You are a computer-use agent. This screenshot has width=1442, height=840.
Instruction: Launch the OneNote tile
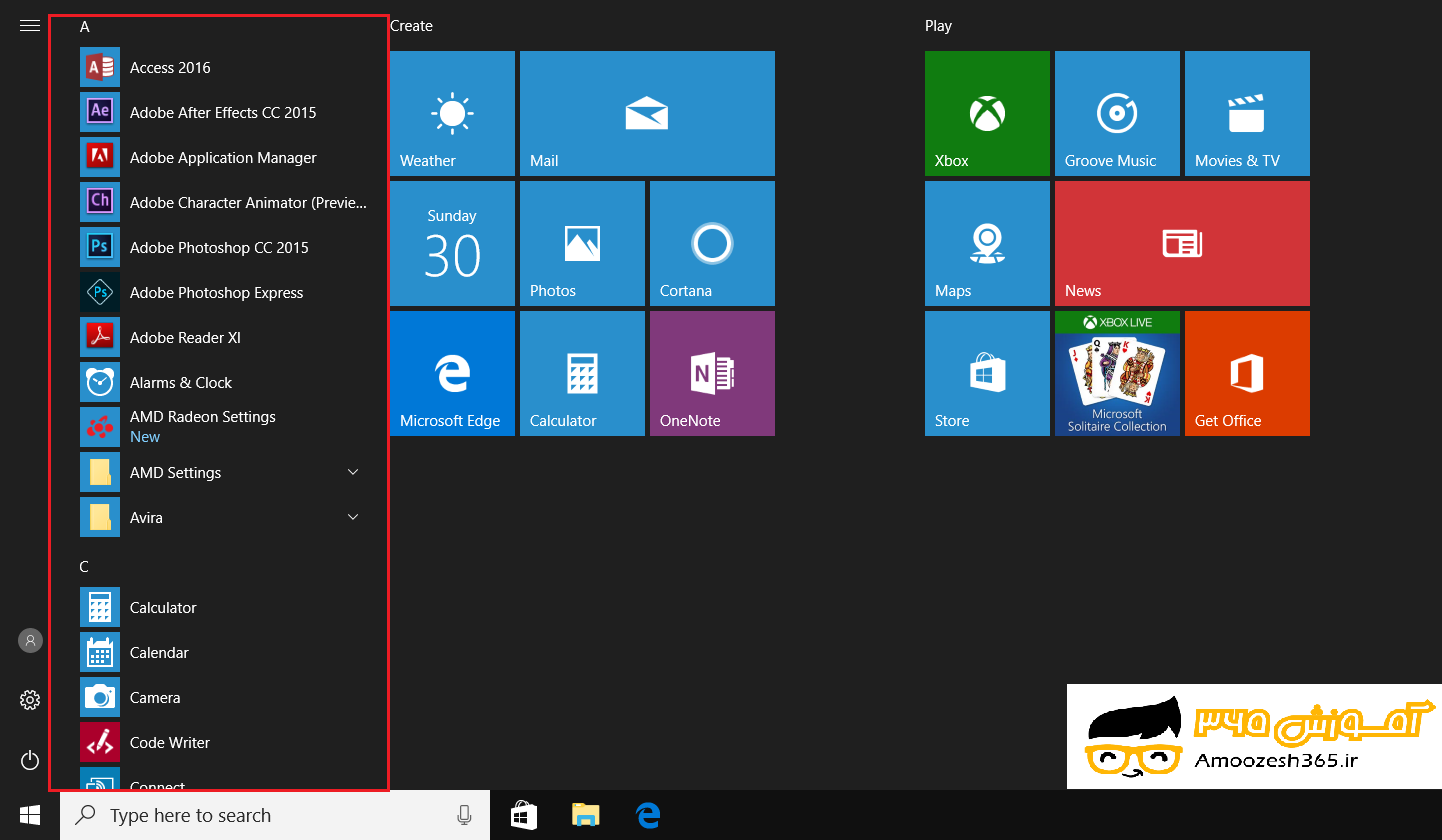pyautogui.click(x=712, y=374)
